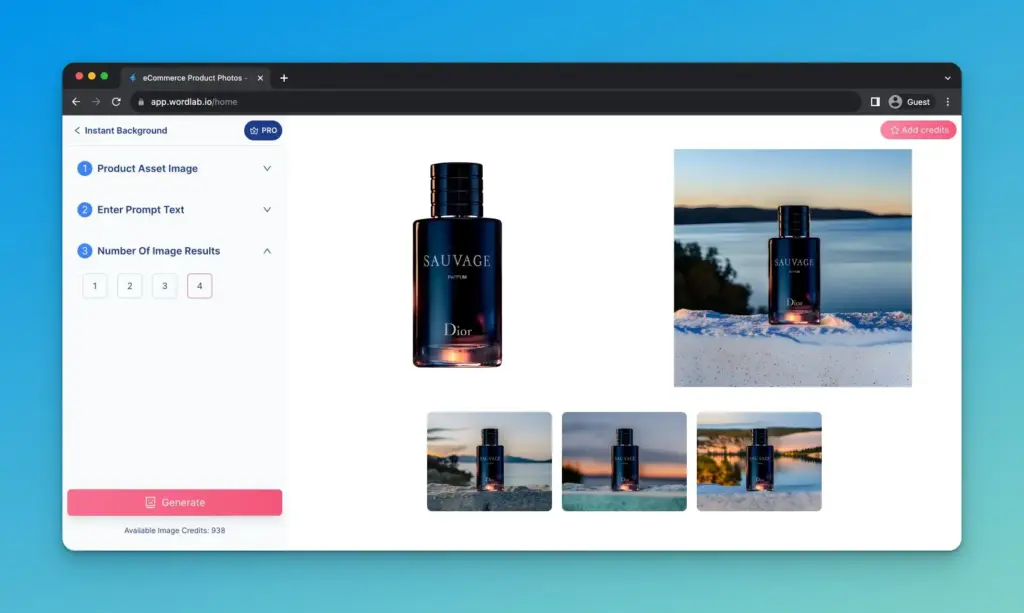Click the yellow macOS minimize button
1024x613 pixels.
click(x=91, y=76)
